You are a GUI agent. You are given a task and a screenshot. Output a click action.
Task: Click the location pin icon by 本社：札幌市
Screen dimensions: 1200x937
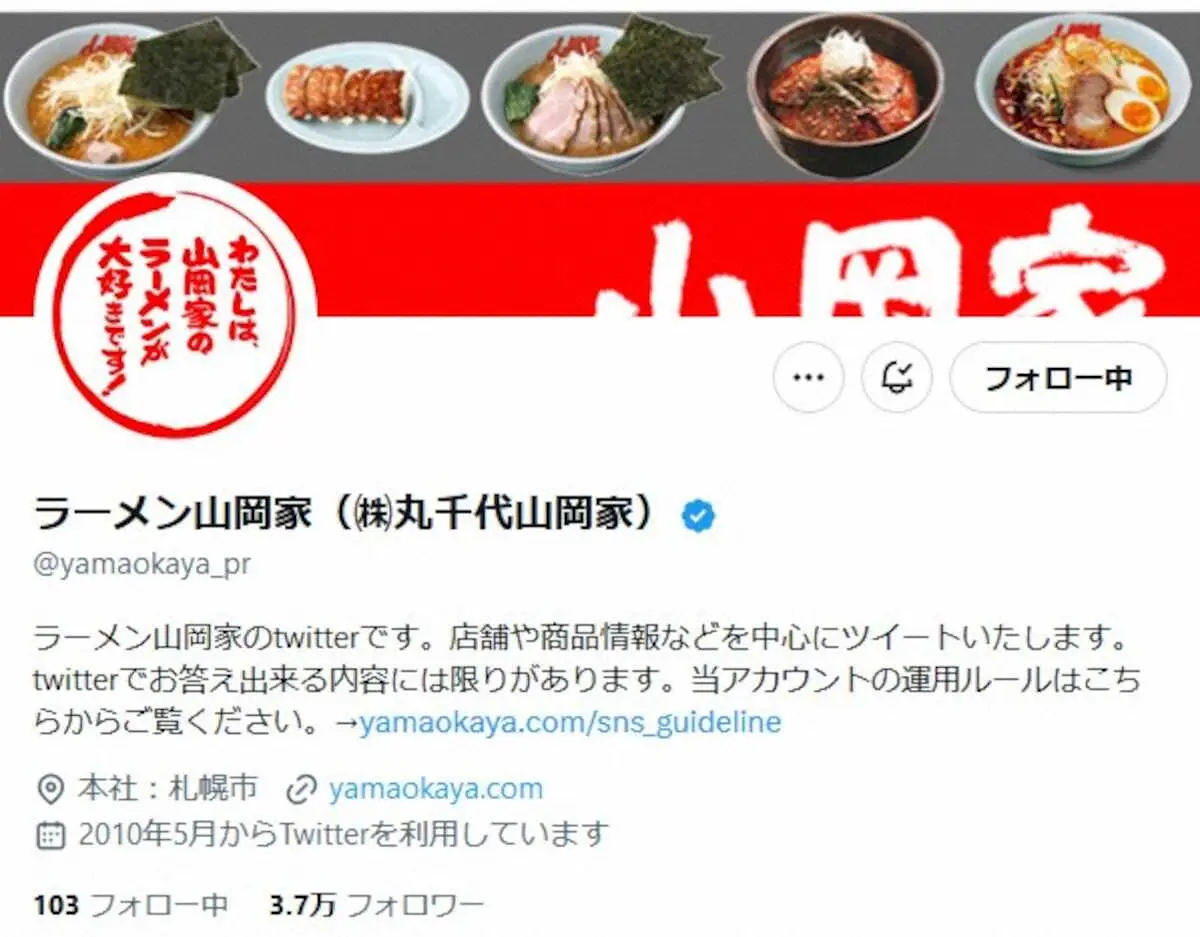49,790
